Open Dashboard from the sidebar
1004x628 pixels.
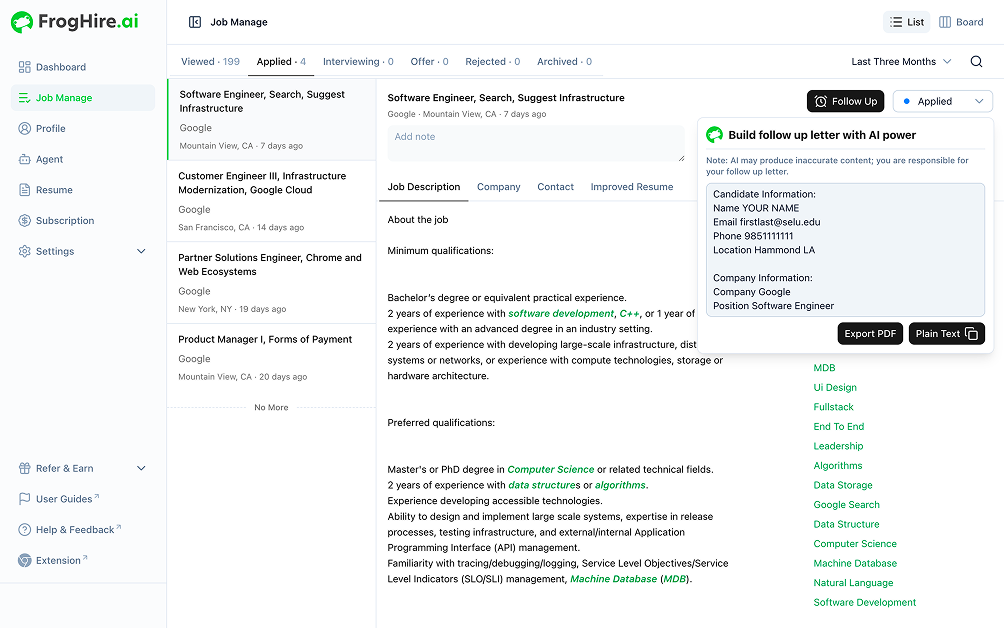click(x=60, y=67)
